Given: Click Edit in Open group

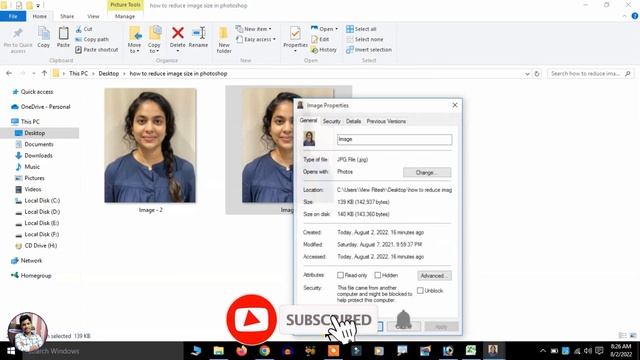Looking at the screenshot, I should click(x=320, y=39).
